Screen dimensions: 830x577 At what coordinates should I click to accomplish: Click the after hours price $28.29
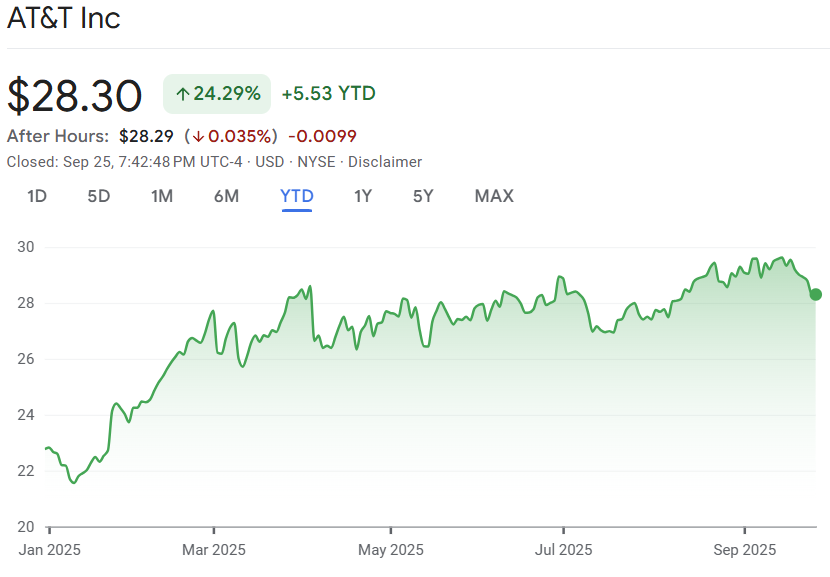pos(146,136)
